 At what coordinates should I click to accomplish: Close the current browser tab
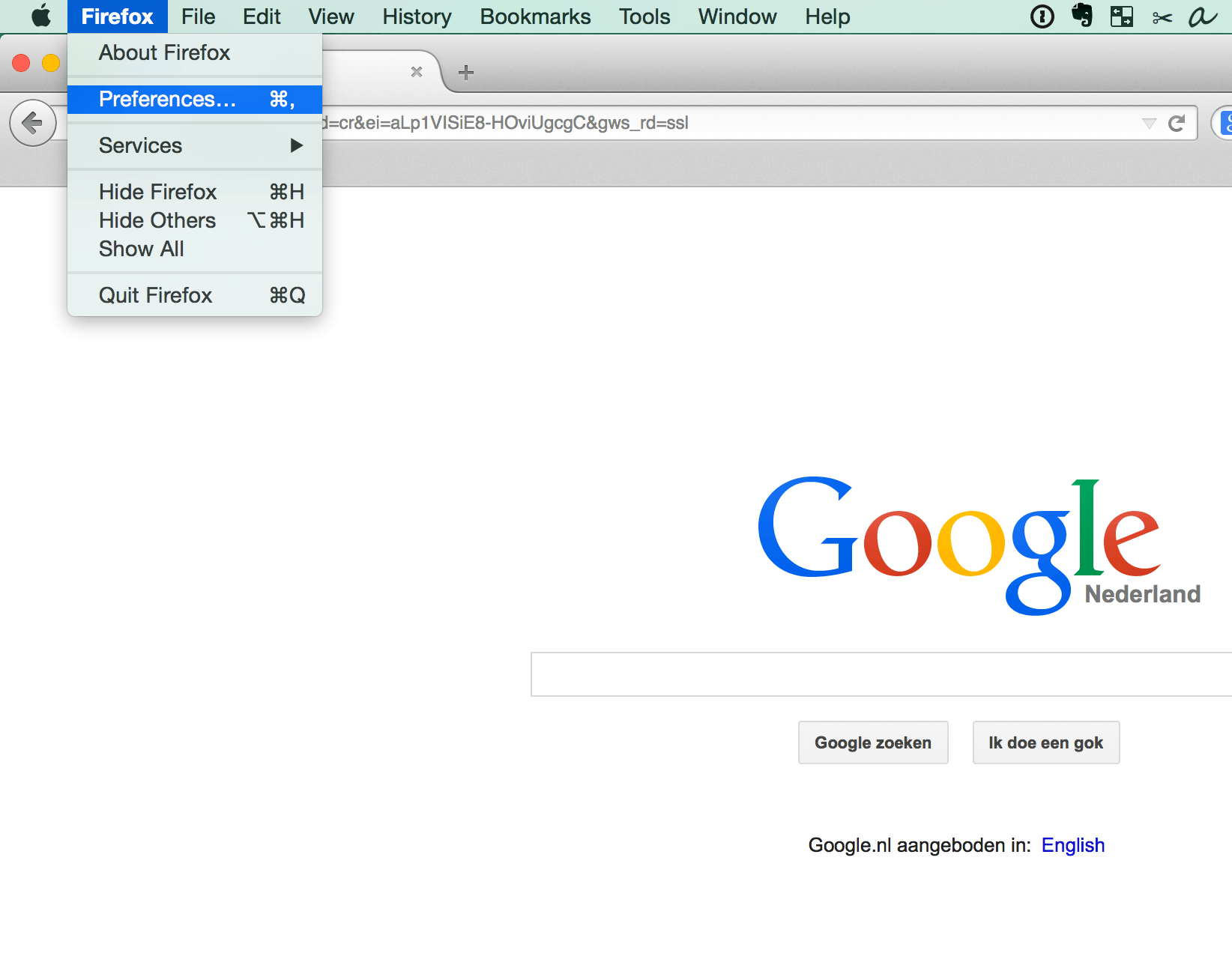coord(417,72)
